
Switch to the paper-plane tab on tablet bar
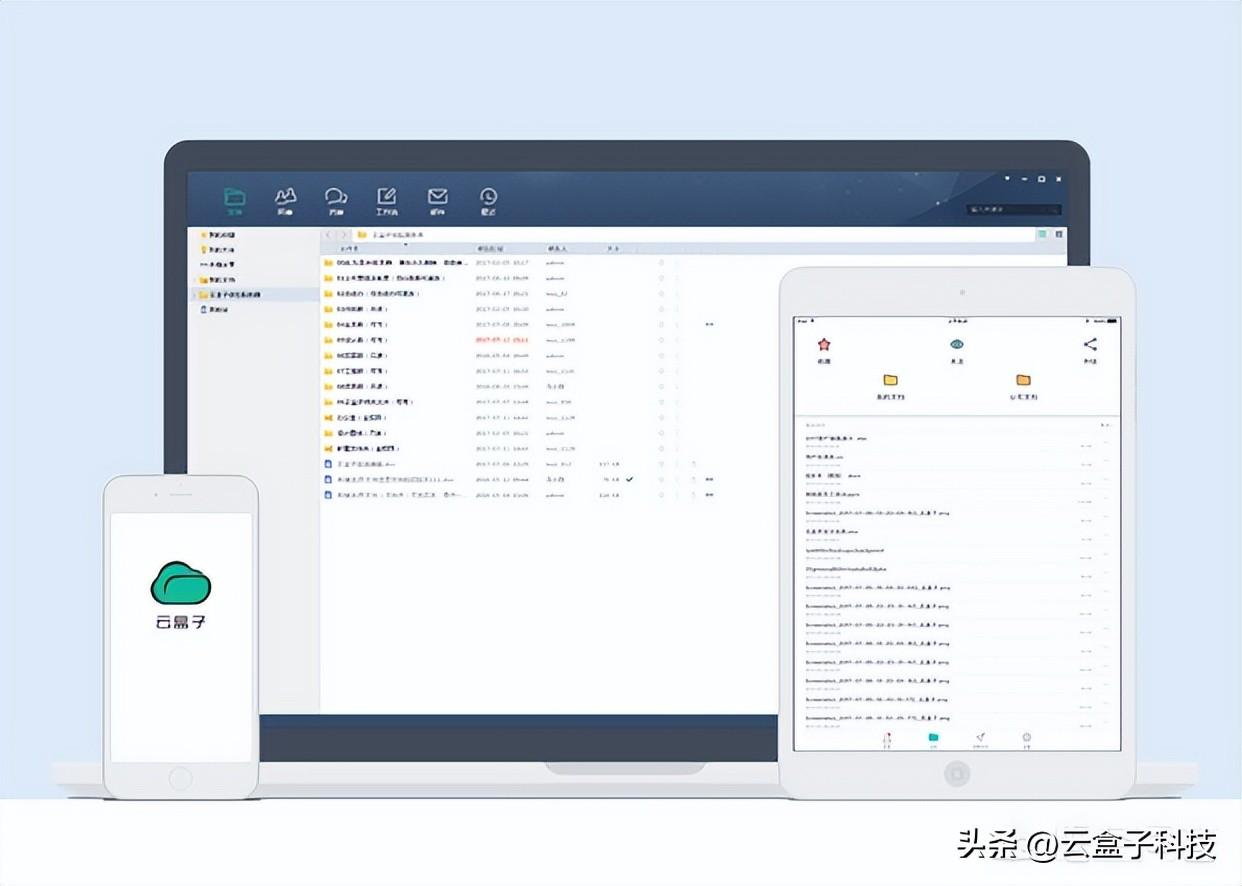pyautogui.click(x=981, y=739)
